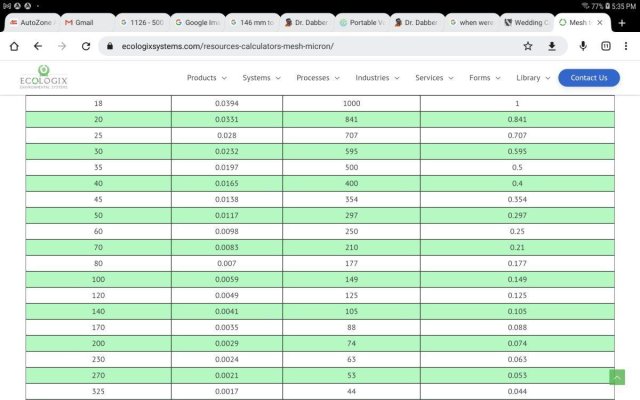This screenshot has height=400, width=640.
Task: Reload the current page
Action: pos(86,46)
